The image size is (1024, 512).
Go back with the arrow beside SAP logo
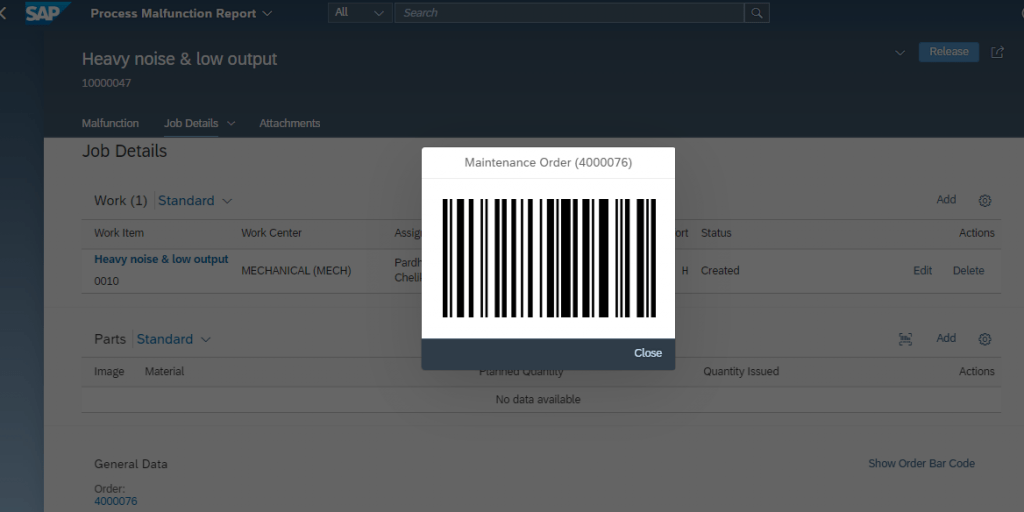3,13
